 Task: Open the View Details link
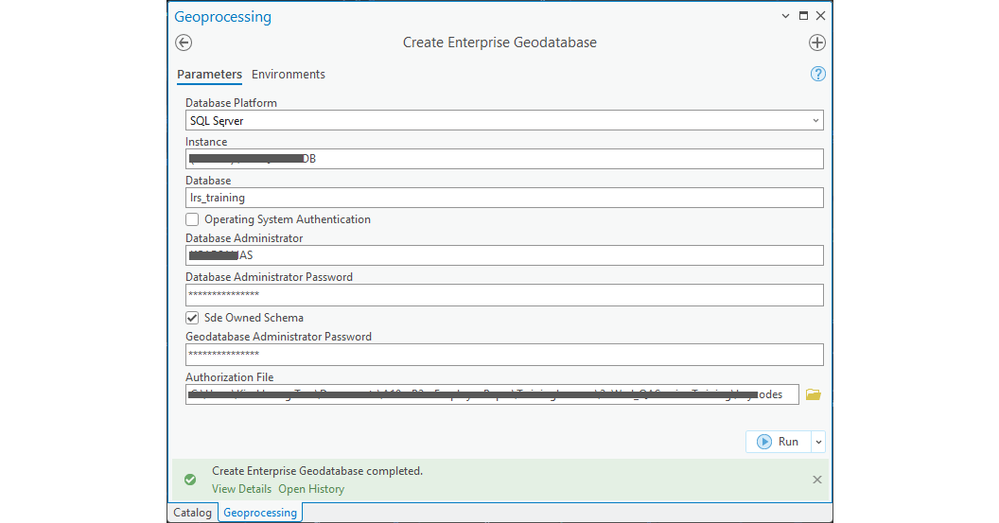pos(241,489)
